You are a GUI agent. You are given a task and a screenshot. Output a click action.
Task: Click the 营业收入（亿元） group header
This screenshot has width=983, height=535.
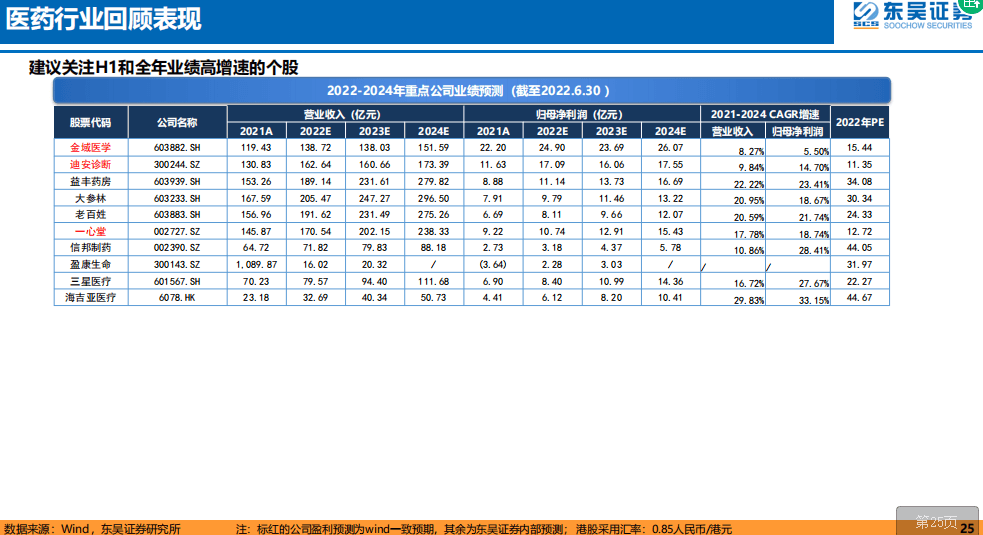[345, 114]
